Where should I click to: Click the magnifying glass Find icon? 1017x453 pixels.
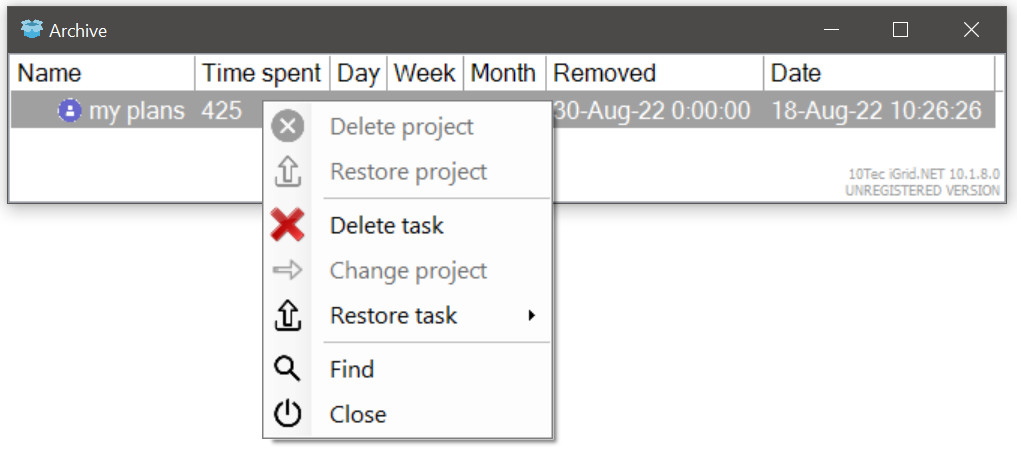click(x=288, y=369)
